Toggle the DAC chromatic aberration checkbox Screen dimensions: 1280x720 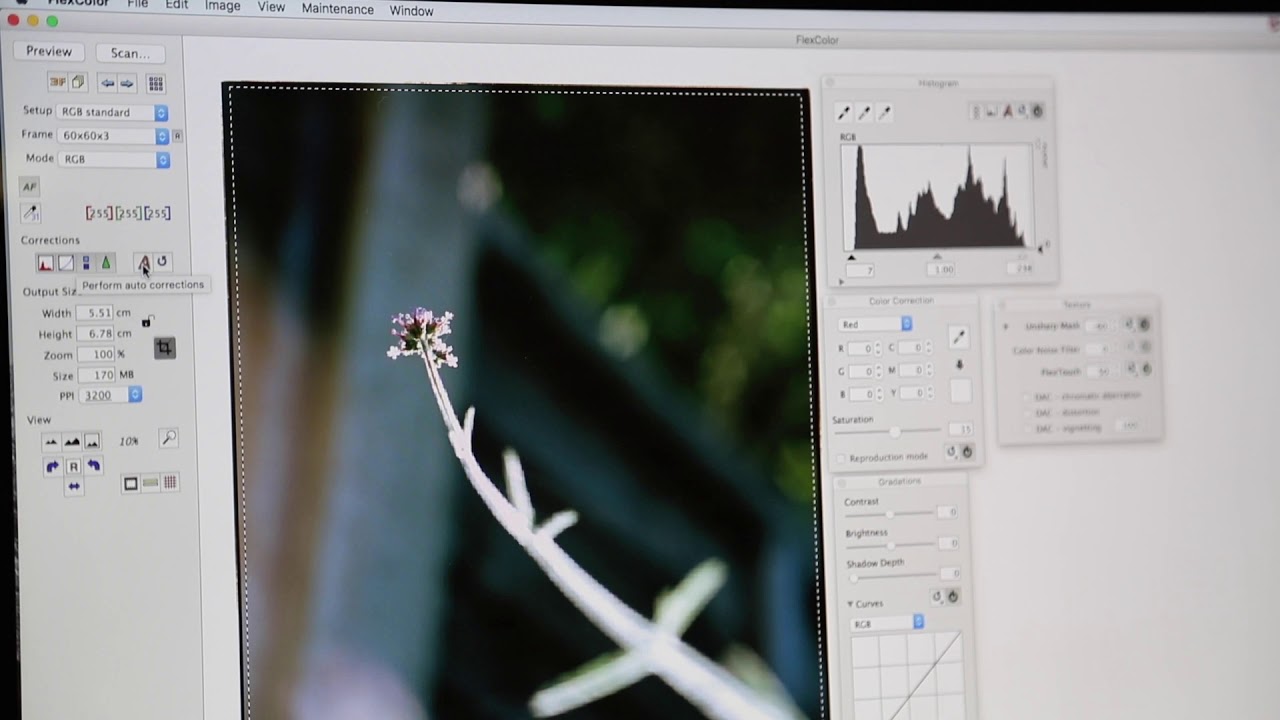pyautogui.click(x=1027, y=396)
